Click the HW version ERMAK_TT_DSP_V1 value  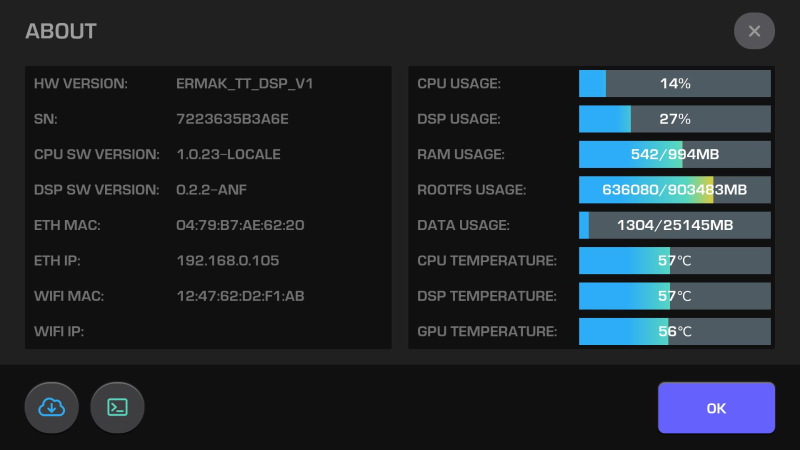(x=244, y=84)
